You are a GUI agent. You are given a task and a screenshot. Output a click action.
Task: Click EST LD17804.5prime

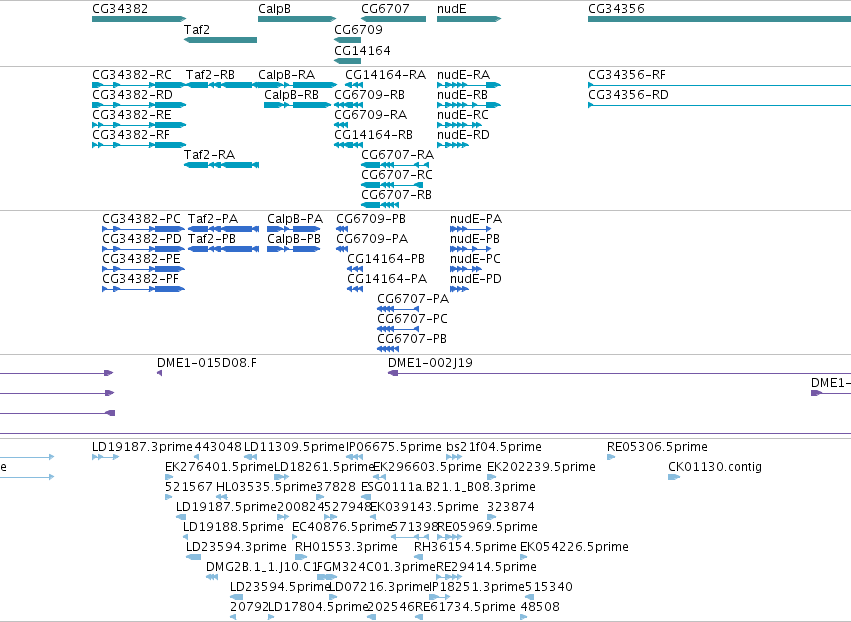[272, 617]
